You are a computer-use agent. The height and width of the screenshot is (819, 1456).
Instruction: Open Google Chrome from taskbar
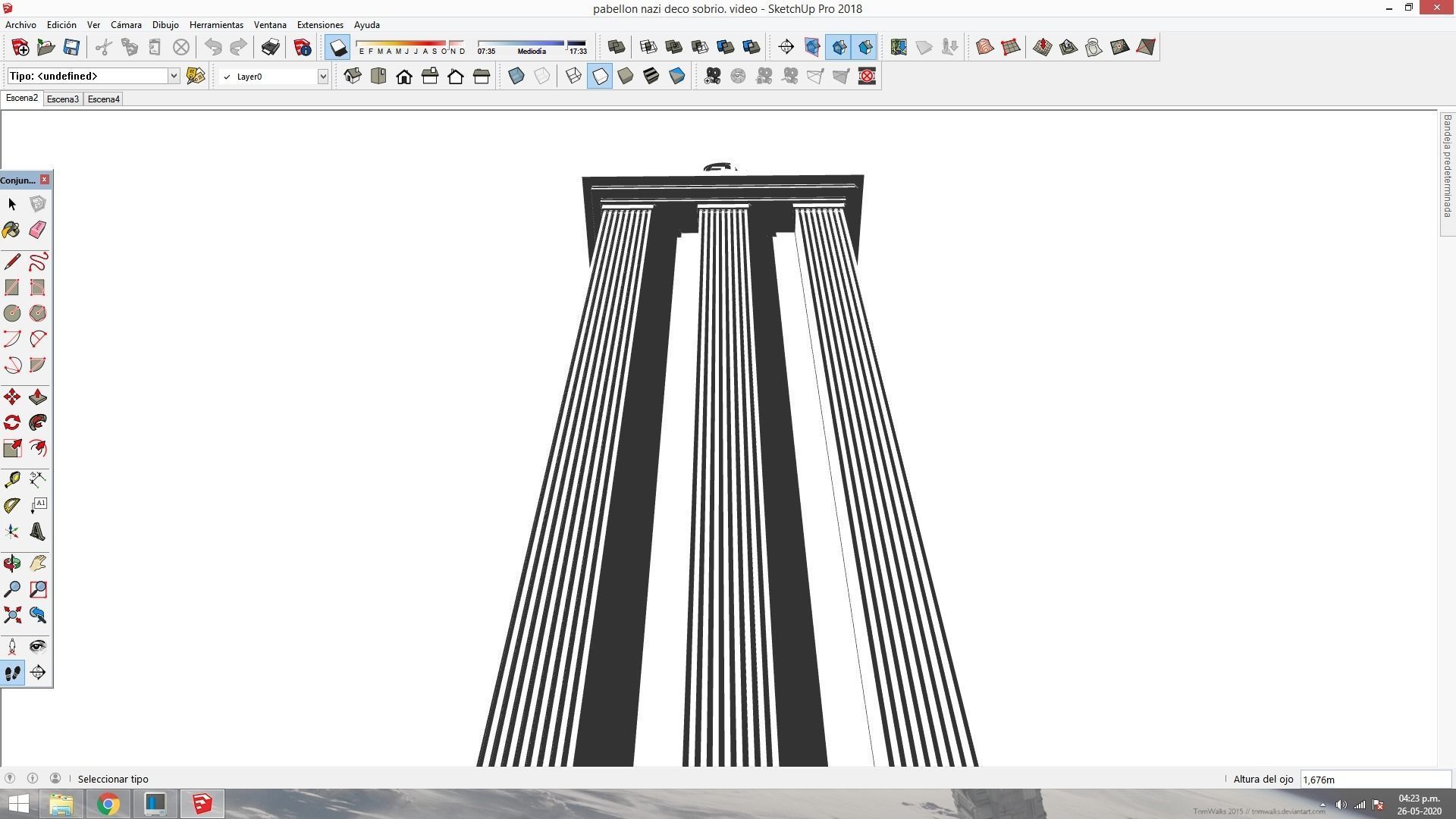108,804
